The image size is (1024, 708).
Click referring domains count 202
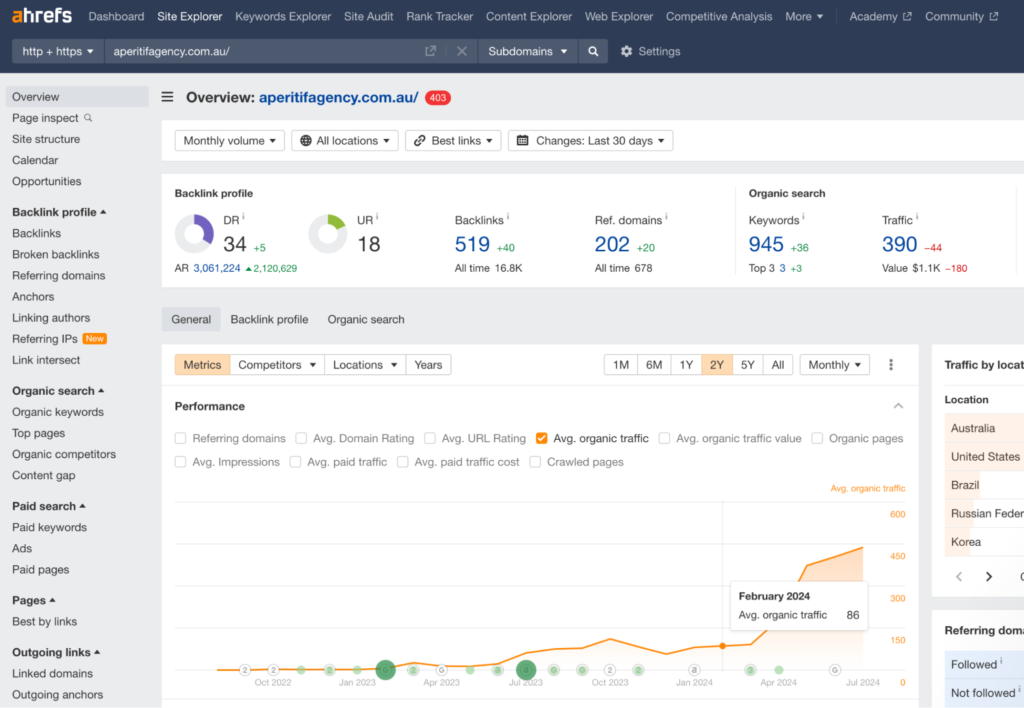612,244
